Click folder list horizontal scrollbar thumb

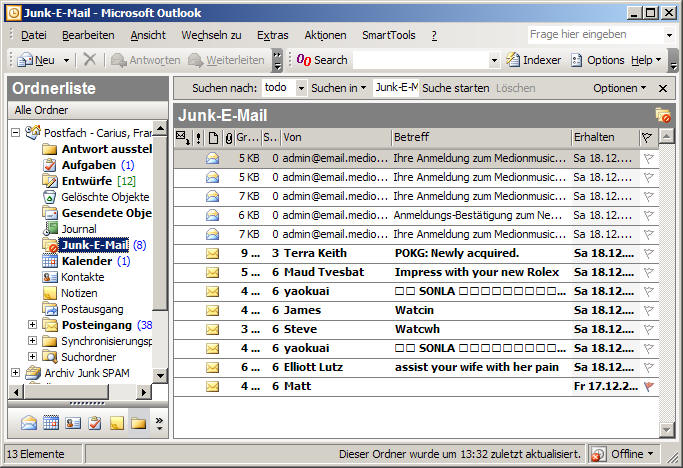(x=66, y=392)
